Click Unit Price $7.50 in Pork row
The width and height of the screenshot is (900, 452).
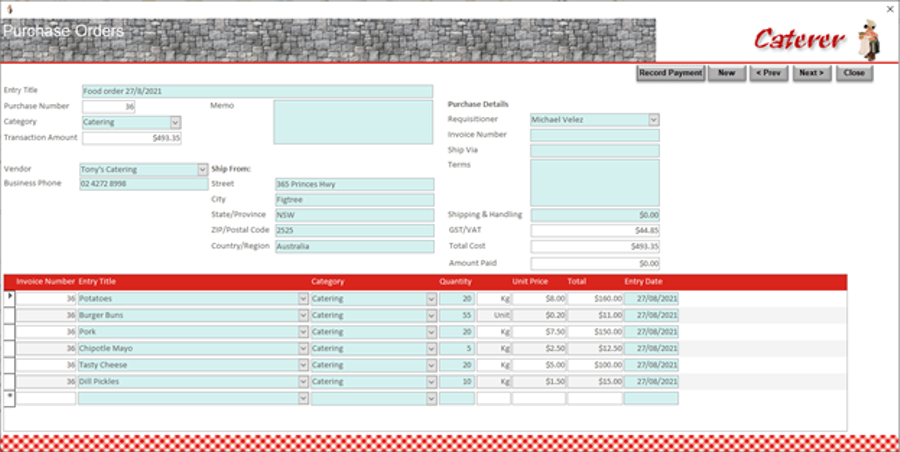[x=539, y=332]
